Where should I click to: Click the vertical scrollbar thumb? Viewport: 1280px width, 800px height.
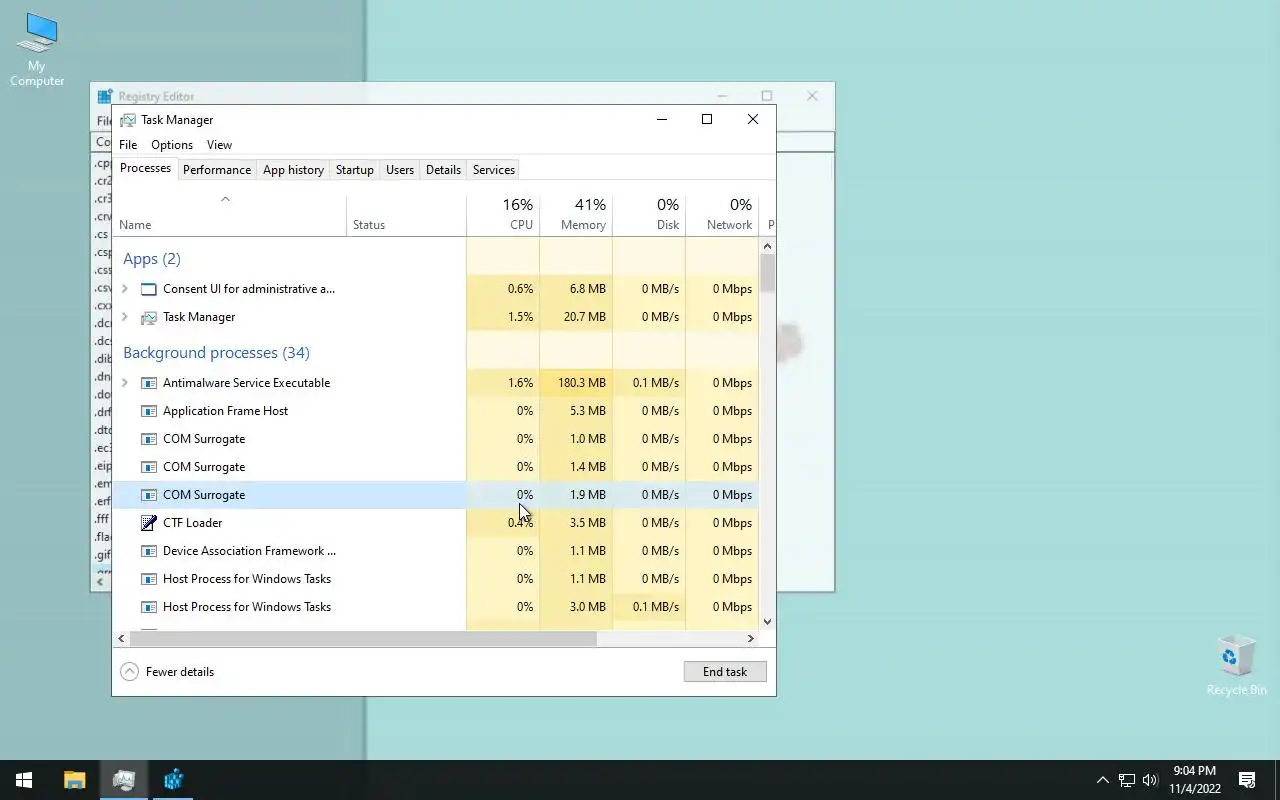(767, 274)
